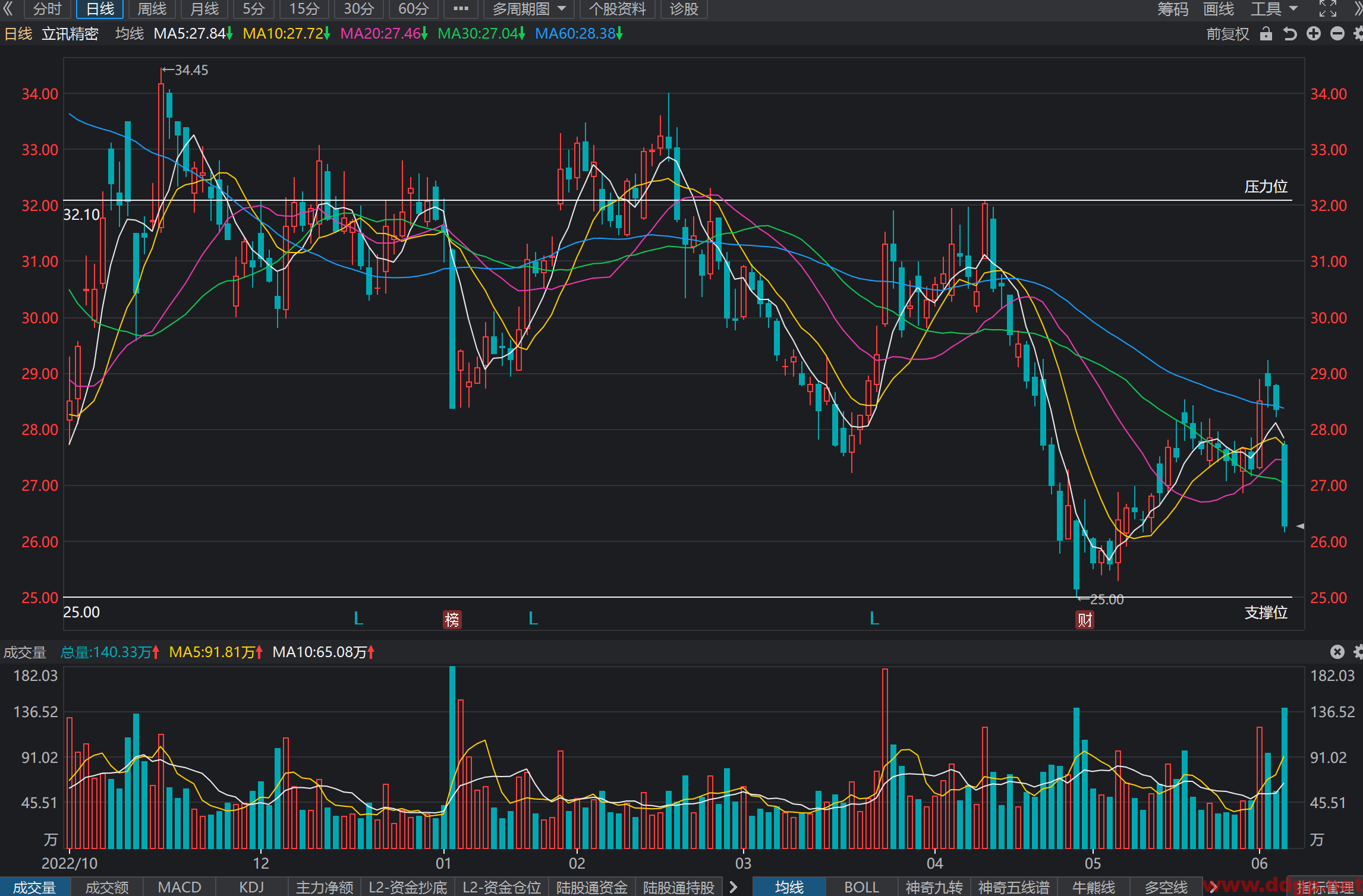Screen dimensions: 1363x896
Task: Click 支撑位 support line label
Action: (1266, 613)
